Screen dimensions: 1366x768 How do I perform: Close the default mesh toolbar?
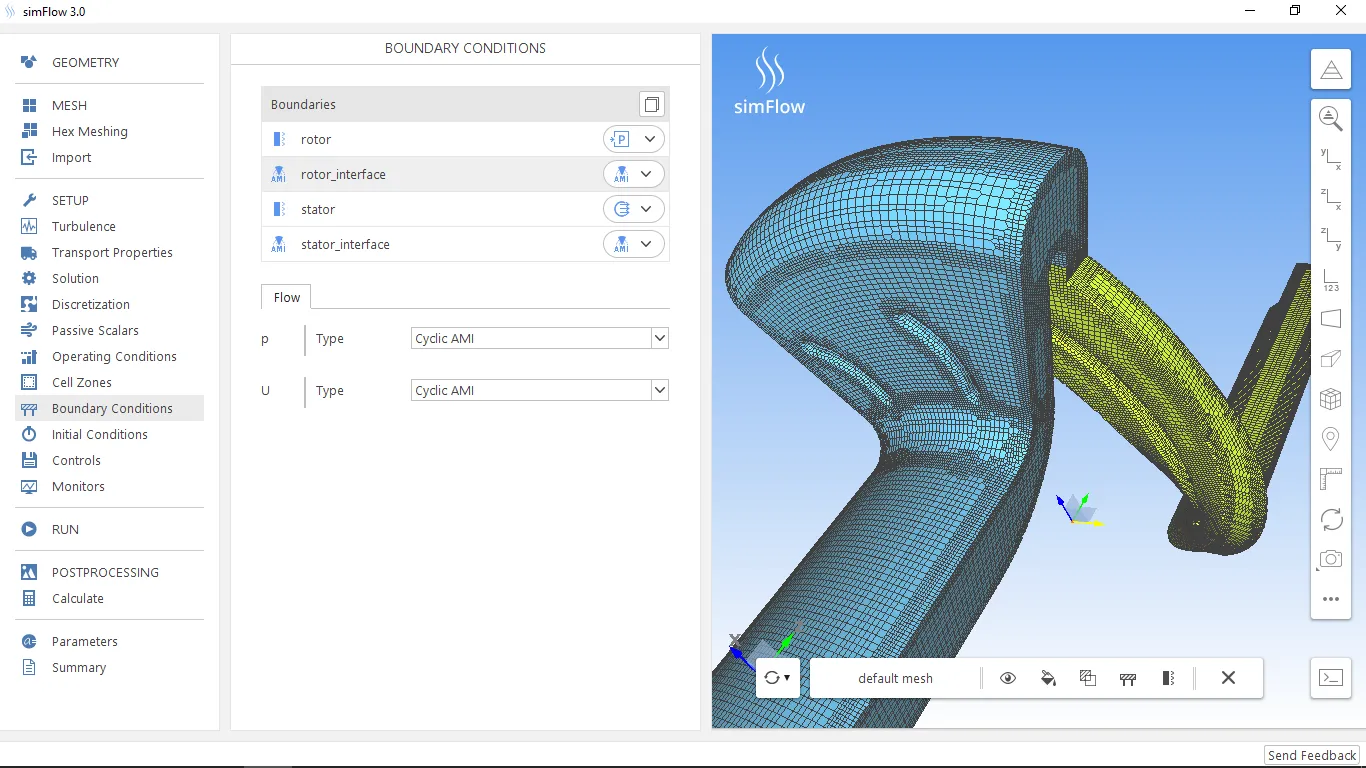coord(1228,678)
